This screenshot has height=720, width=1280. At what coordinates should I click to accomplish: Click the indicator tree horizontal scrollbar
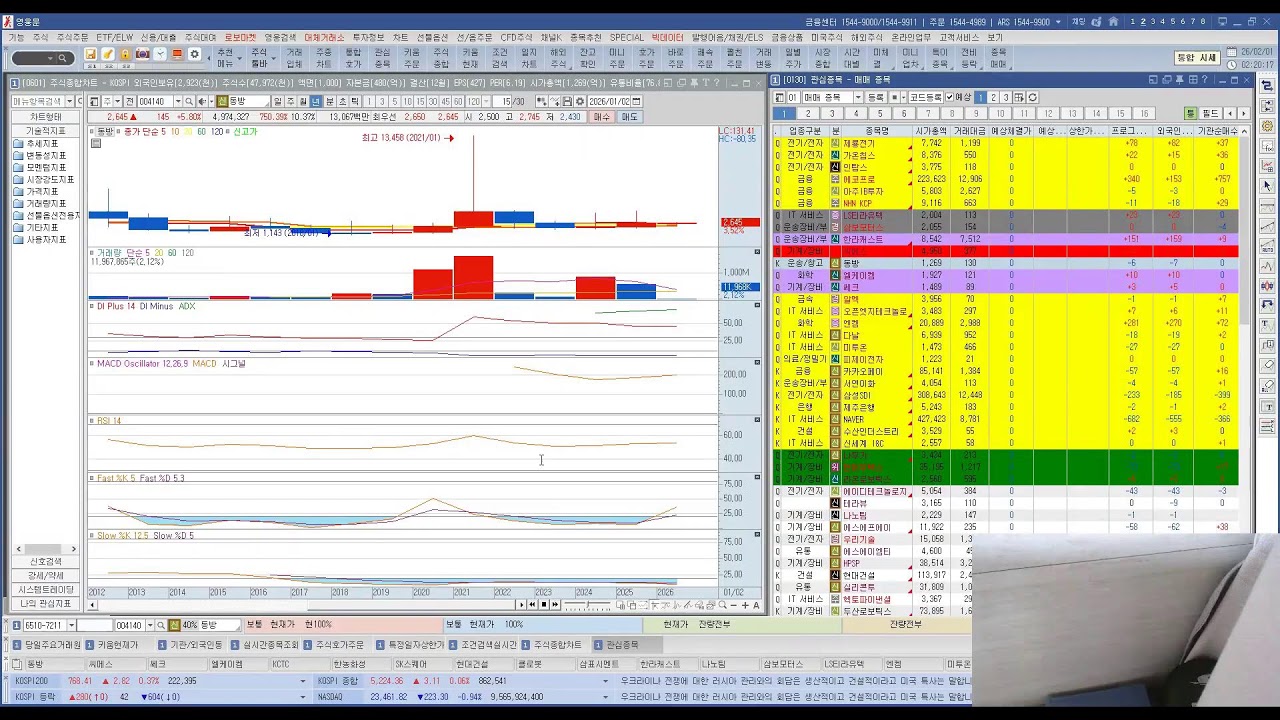[45, 549]
